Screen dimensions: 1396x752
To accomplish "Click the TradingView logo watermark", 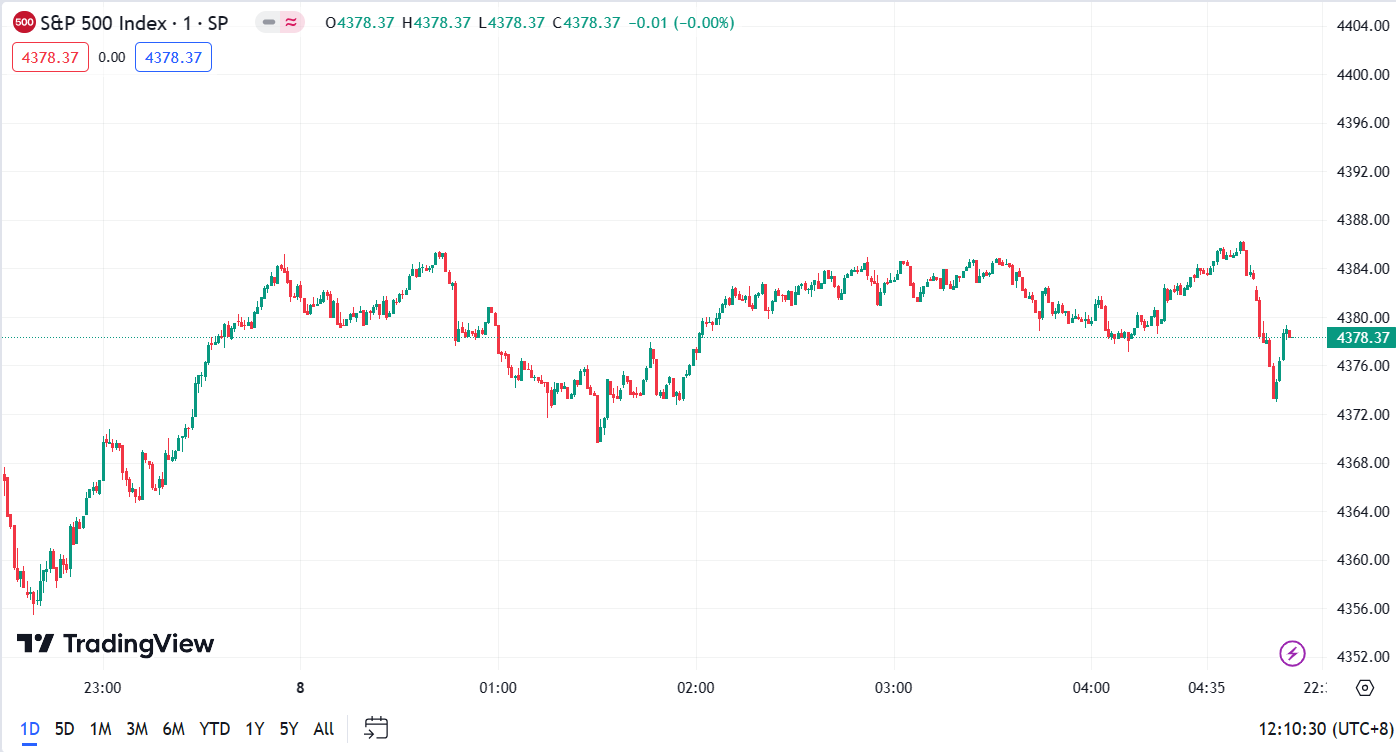I will (113, 644).
